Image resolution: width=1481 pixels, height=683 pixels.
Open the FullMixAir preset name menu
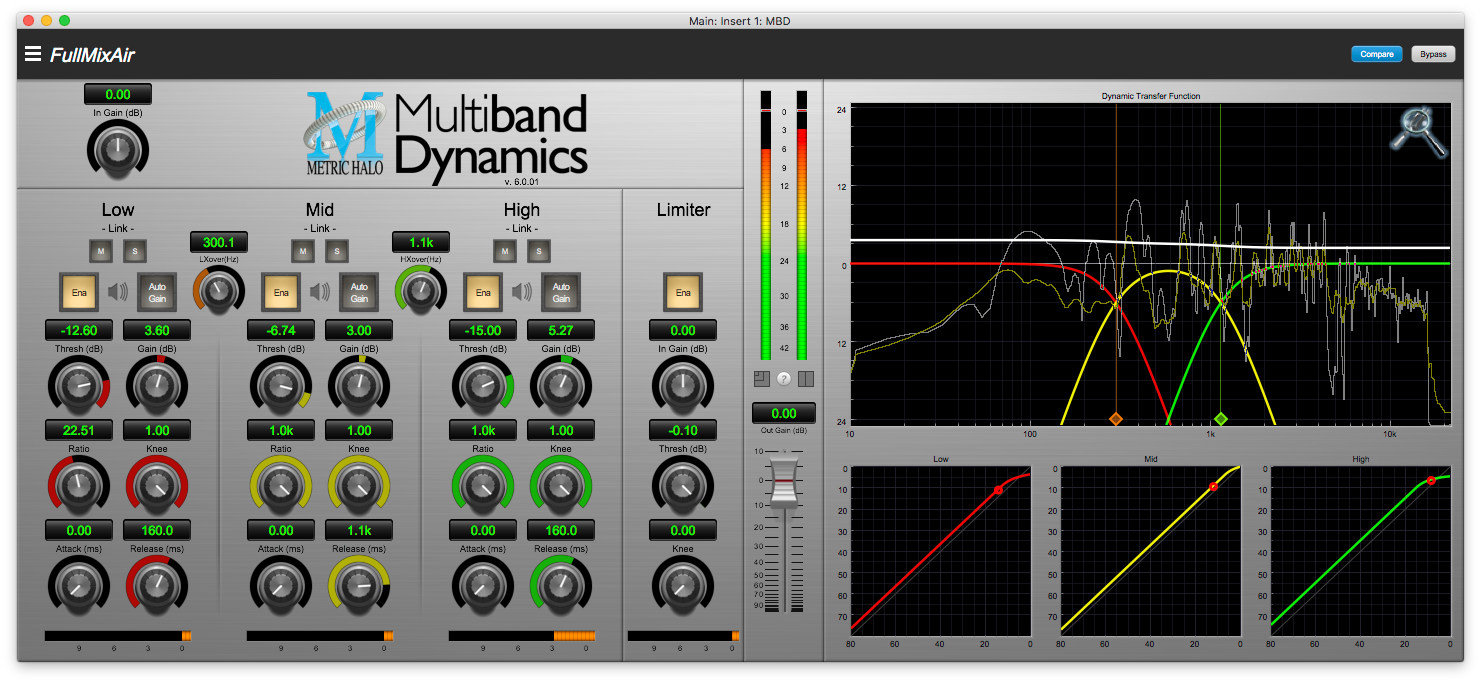point(93,55)
